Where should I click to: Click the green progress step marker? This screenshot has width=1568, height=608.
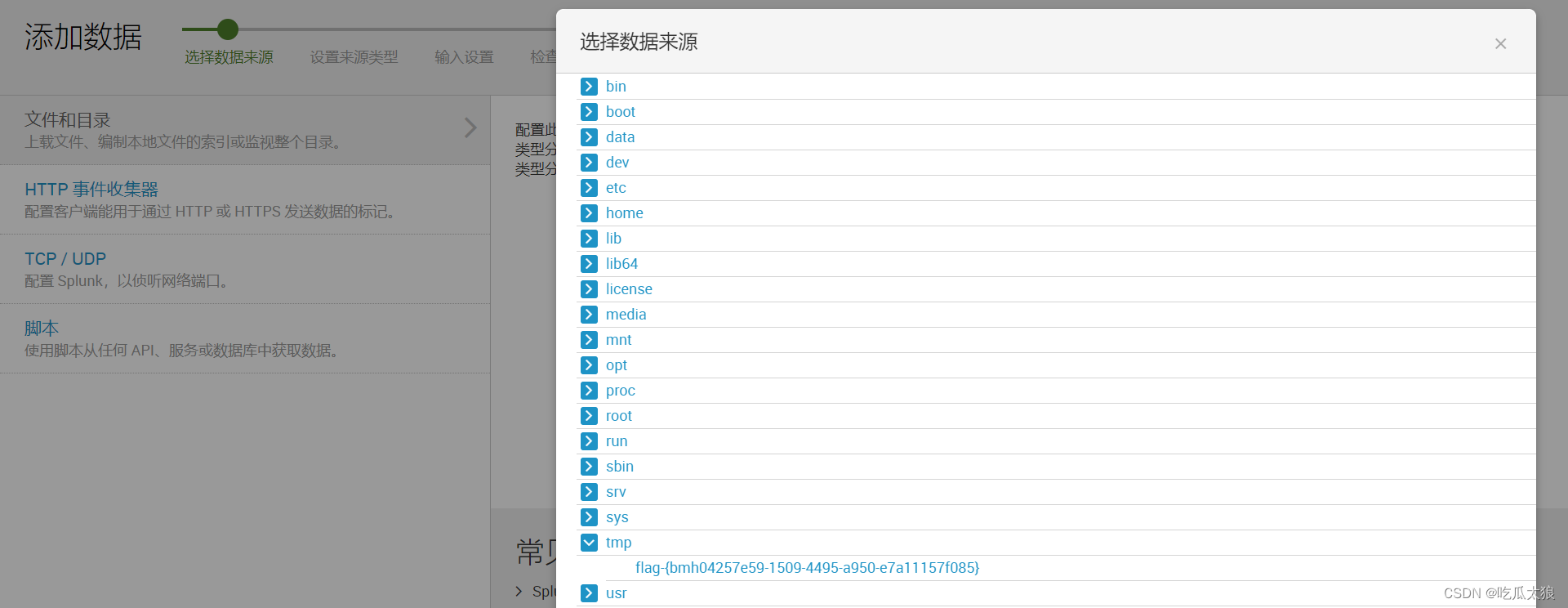228,29
